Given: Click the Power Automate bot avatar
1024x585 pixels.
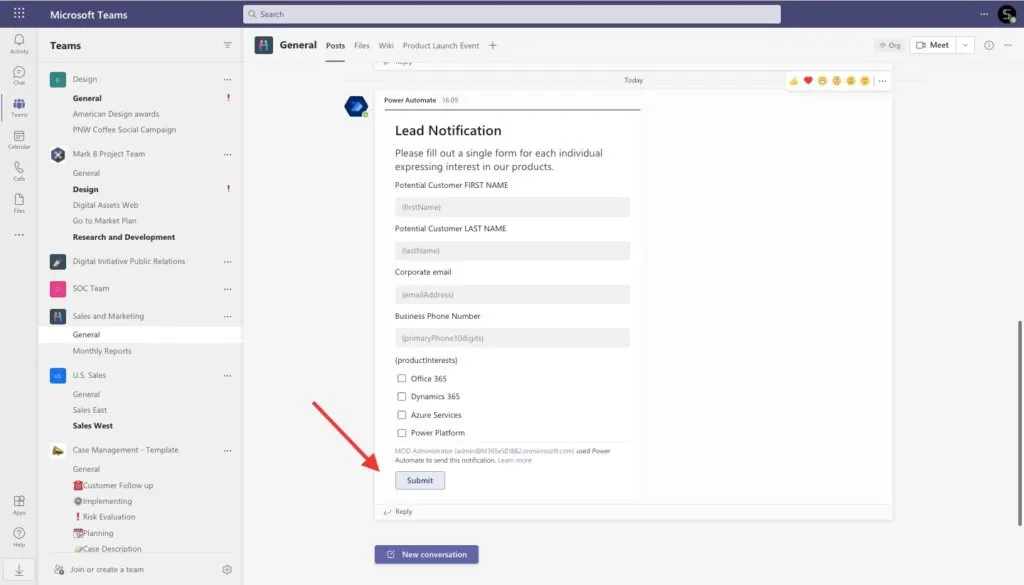Looking at the screenshot, I should (356, 106).
